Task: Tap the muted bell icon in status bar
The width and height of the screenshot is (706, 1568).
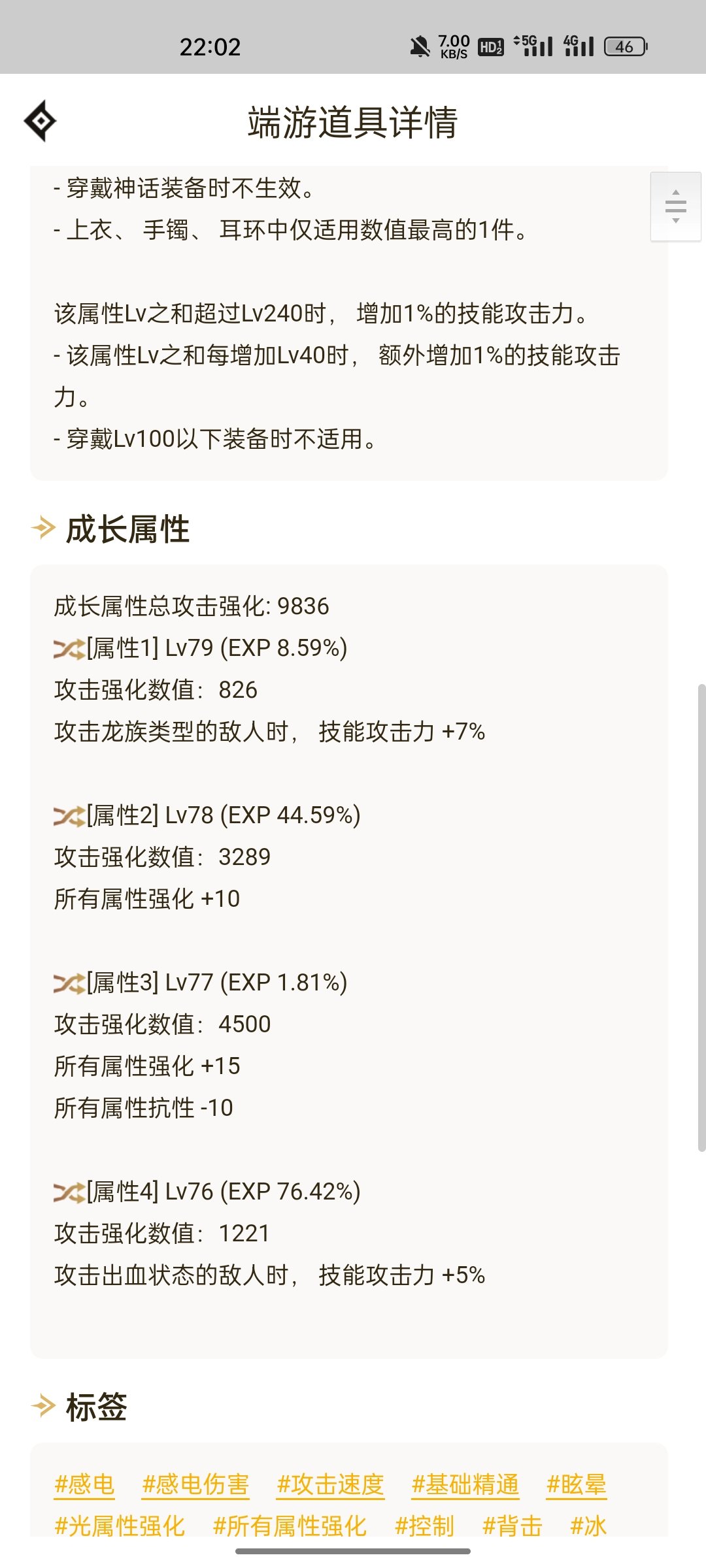Action: pos(420,46)
